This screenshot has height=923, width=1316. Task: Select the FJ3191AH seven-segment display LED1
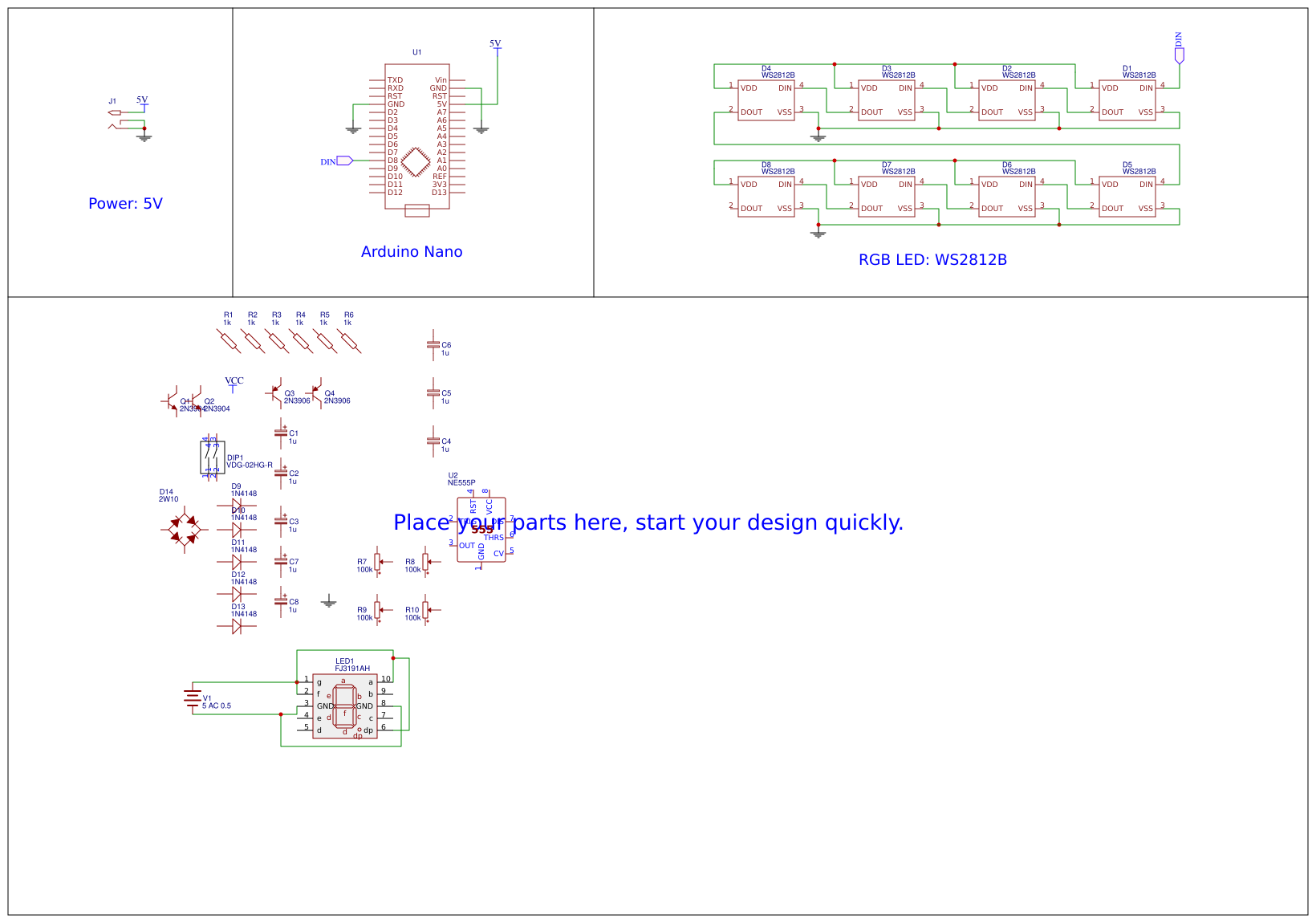coord(345,706)
